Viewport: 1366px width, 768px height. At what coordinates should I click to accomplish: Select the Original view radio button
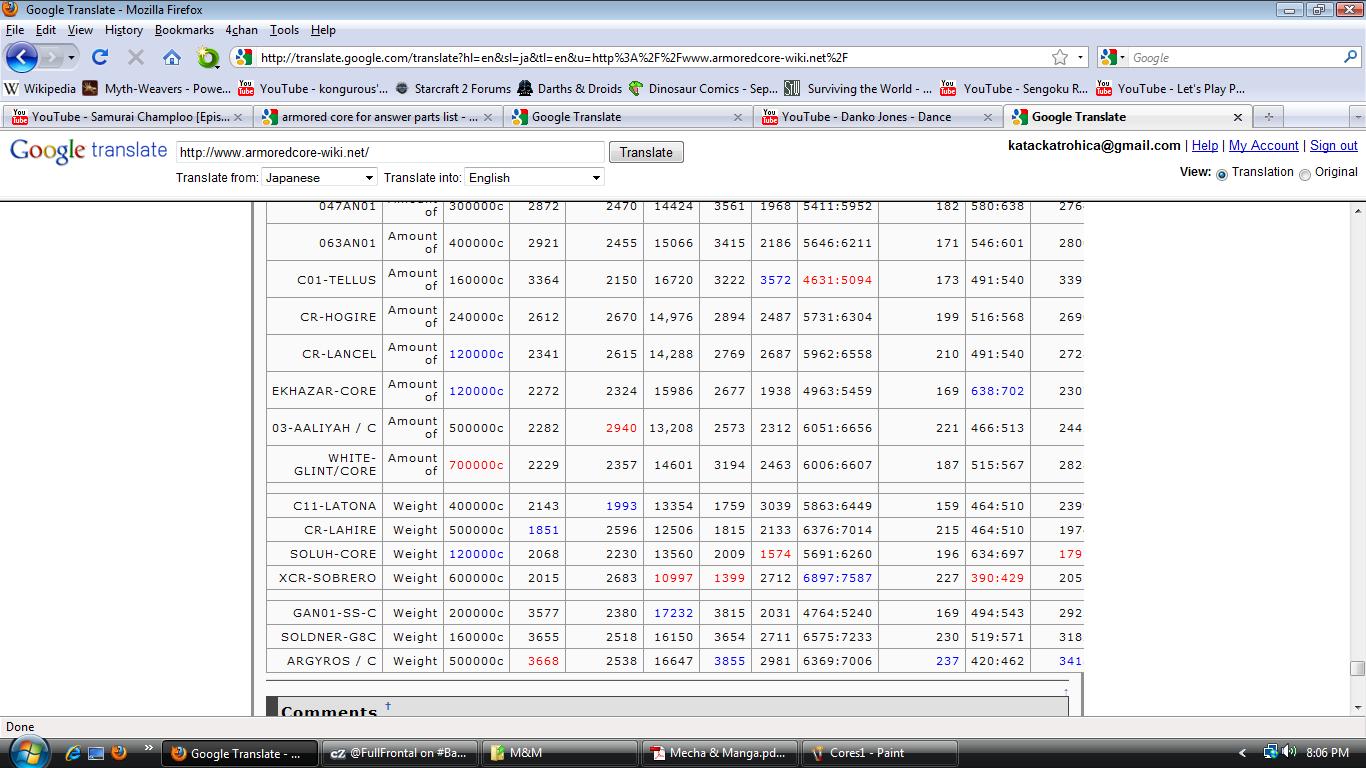[1304, 174]
